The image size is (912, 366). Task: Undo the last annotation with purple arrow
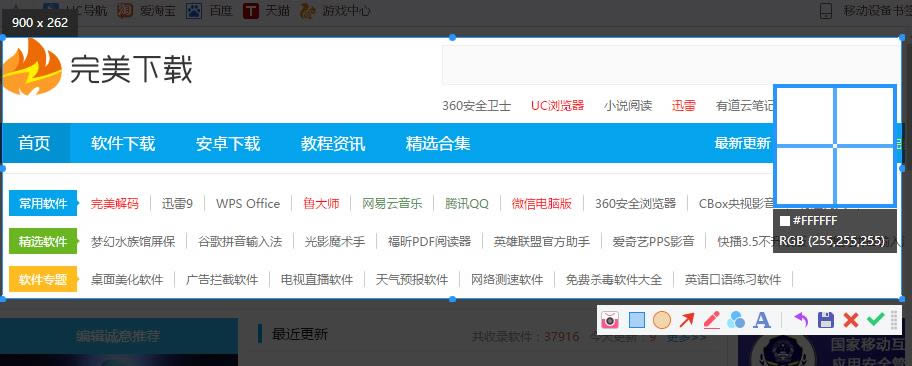(801, 319)
